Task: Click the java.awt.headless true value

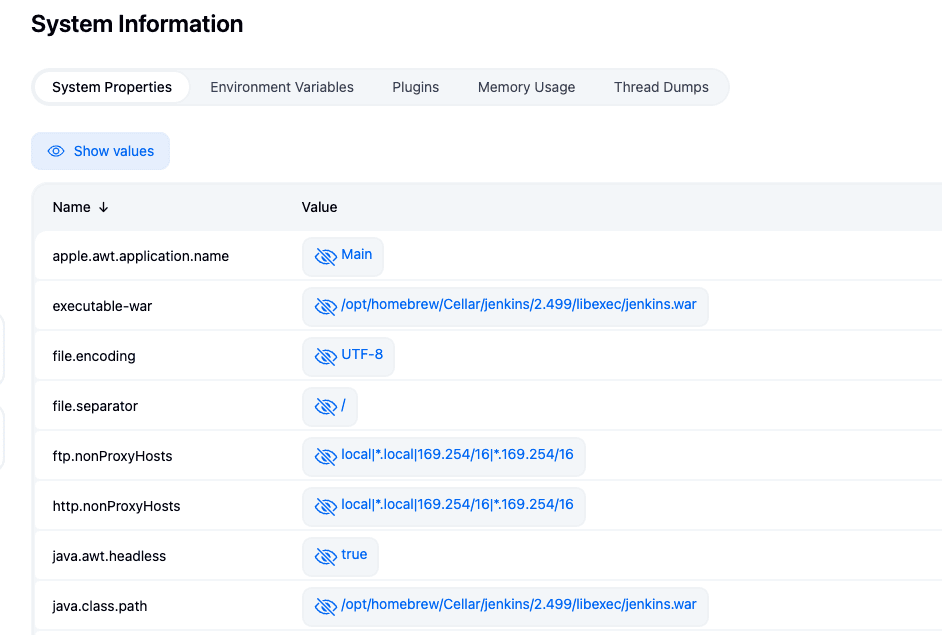Action: (x=354, y=555)
